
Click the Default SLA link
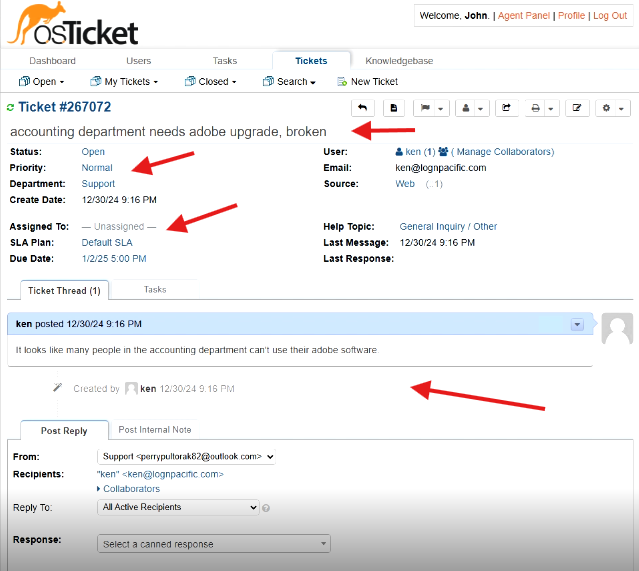(107, 243)
